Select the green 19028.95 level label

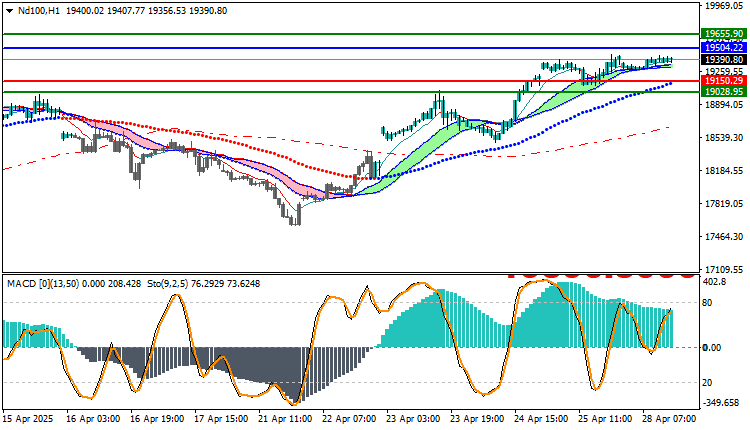coord(725,91)
